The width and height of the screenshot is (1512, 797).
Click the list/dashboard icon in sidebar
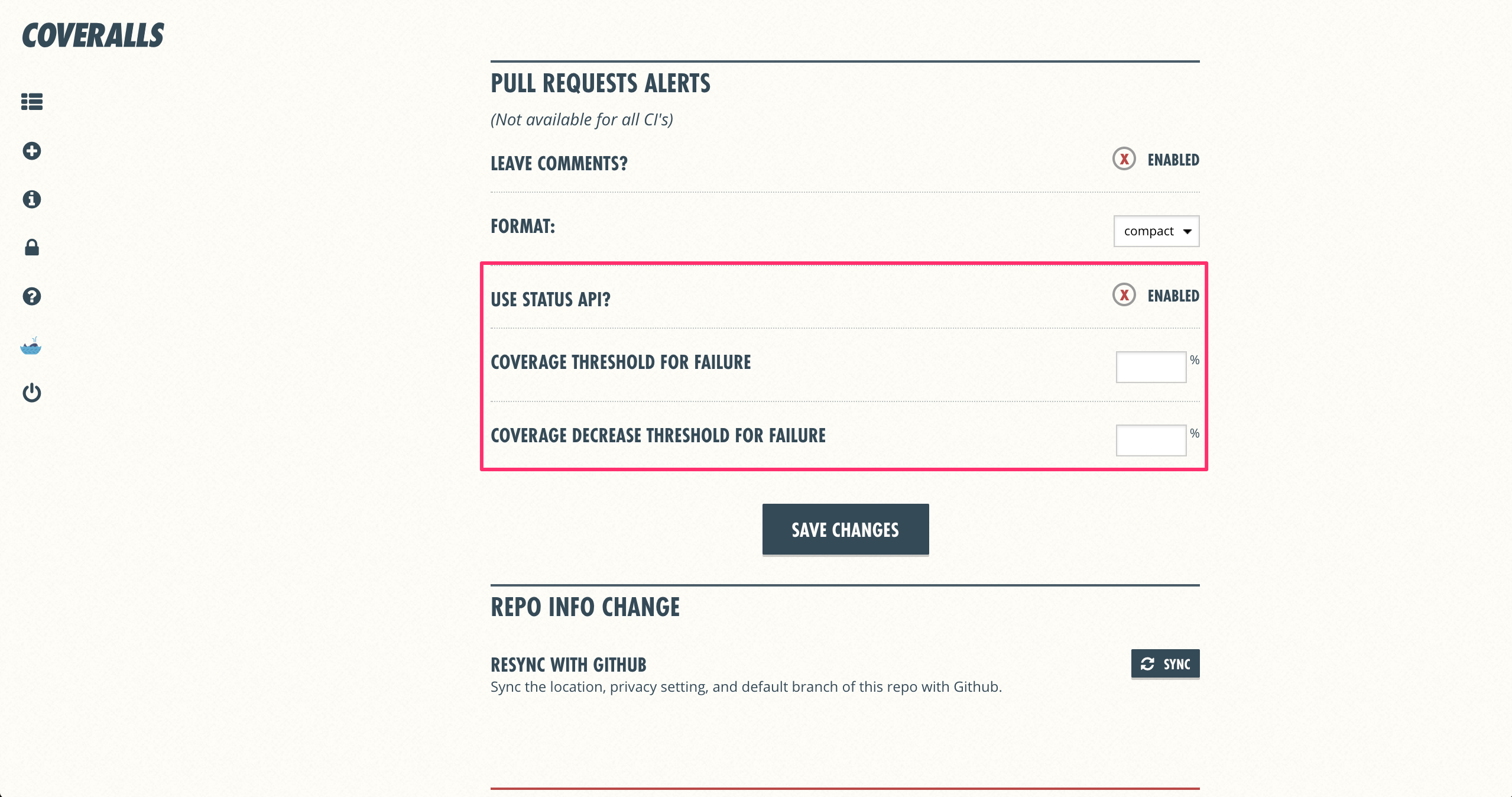[31, 102]
